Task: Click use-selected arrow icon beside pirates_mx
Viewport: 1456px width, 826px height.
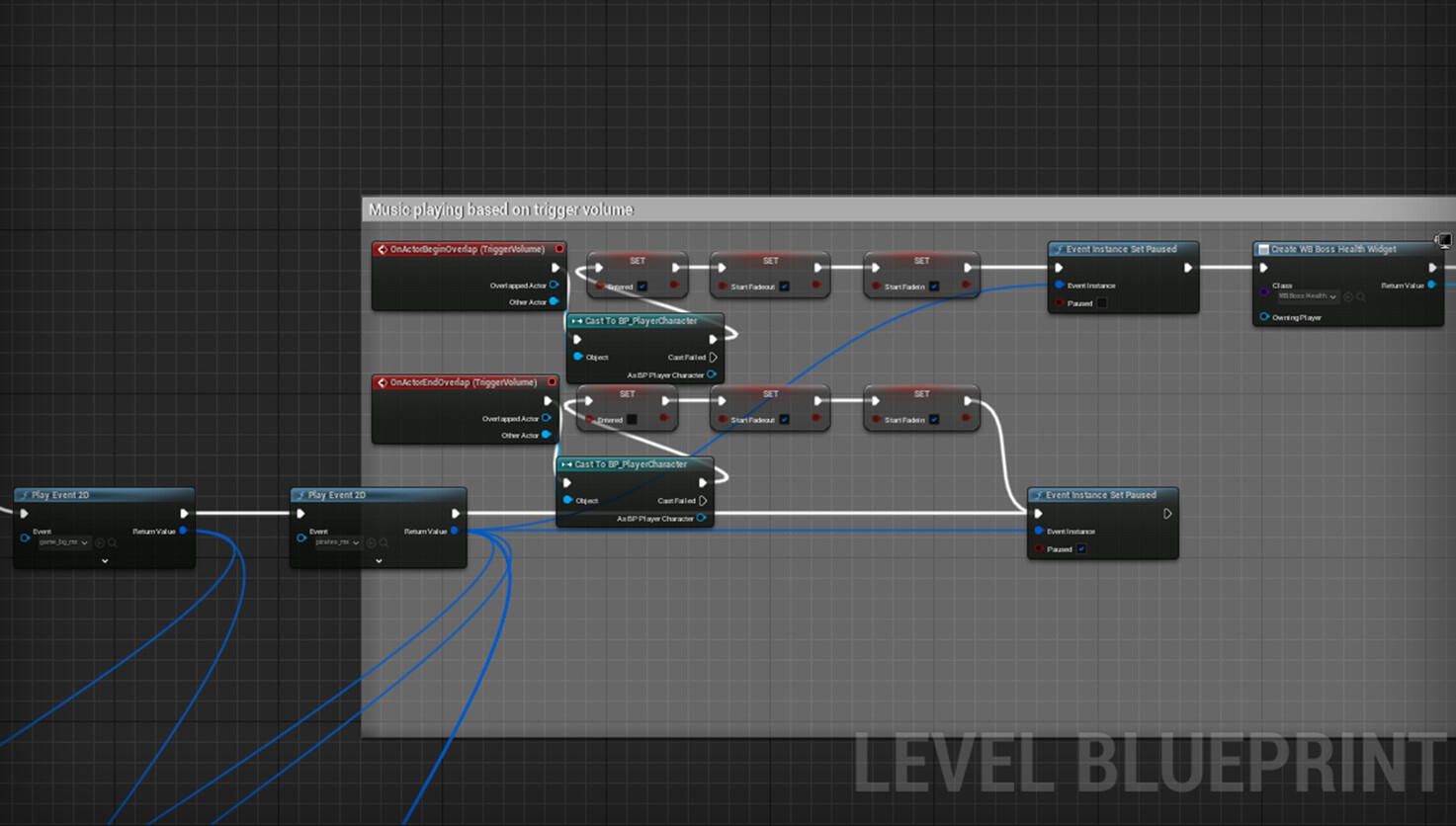Action: (372, 542)
